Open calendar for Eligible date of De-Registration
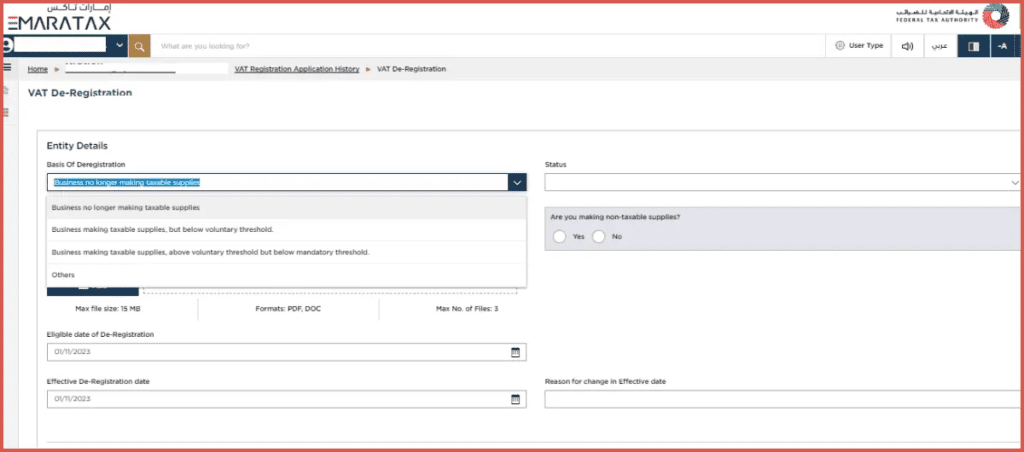 coord(516,352)
